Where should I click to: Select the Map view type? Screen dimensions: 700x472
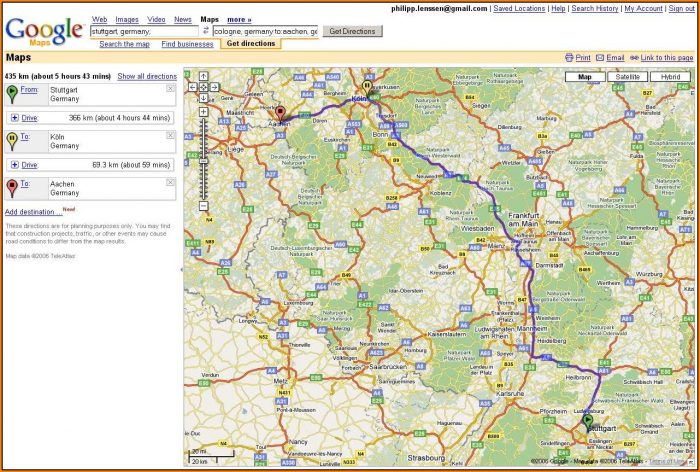[x=585, y=76]
